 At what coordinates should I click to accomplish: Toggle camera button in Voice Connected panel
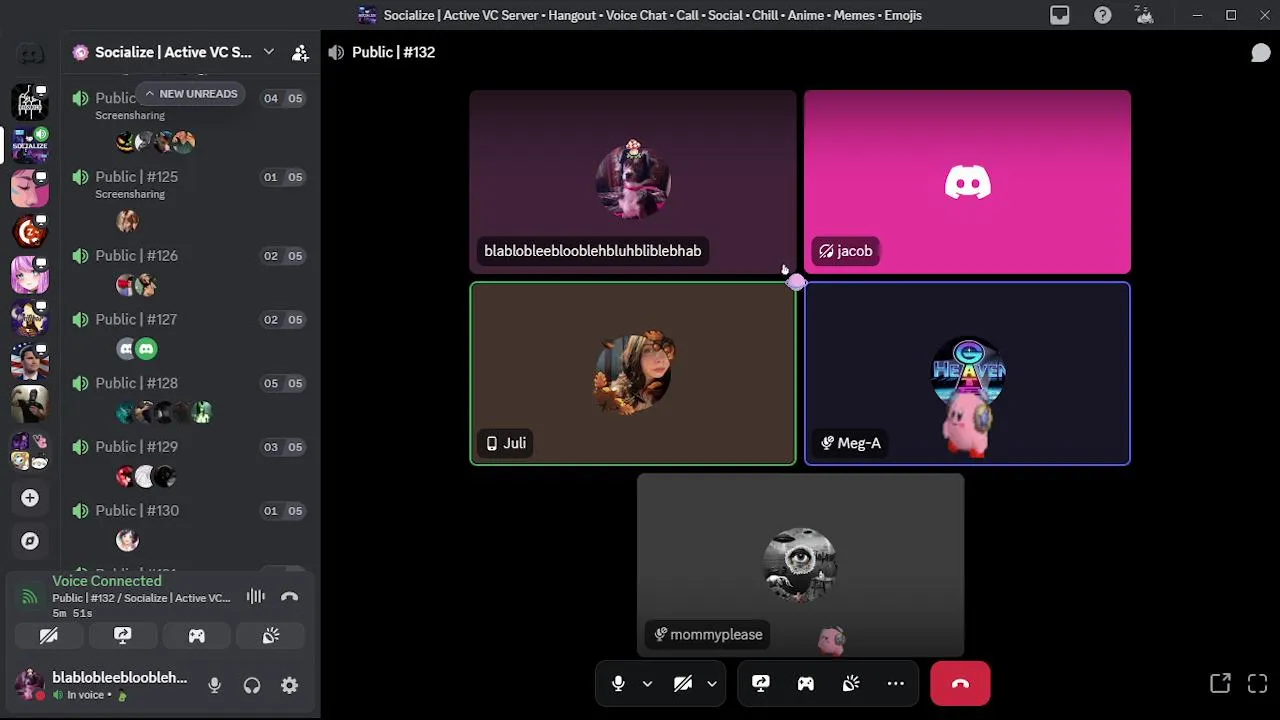pyautogui.click(x=49, y=635)
